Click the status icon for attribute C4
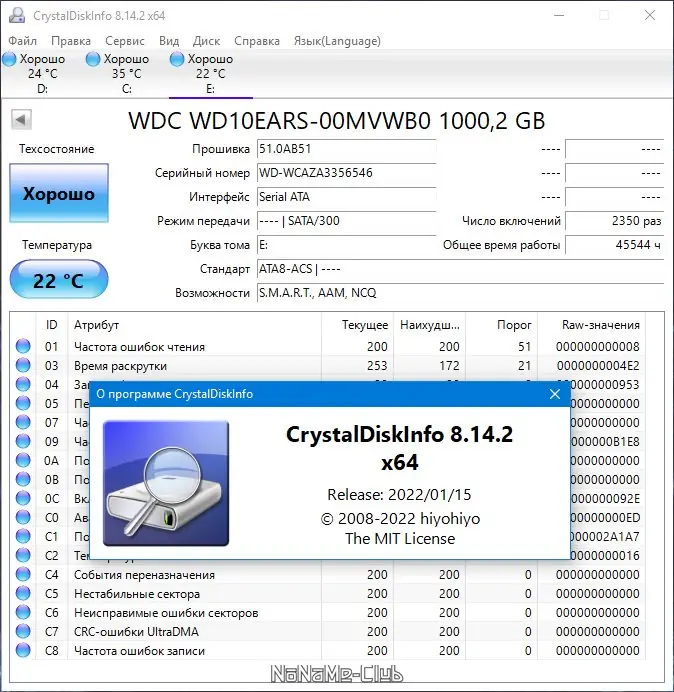The height and width of the screenshot is (692, 674). 23,574
